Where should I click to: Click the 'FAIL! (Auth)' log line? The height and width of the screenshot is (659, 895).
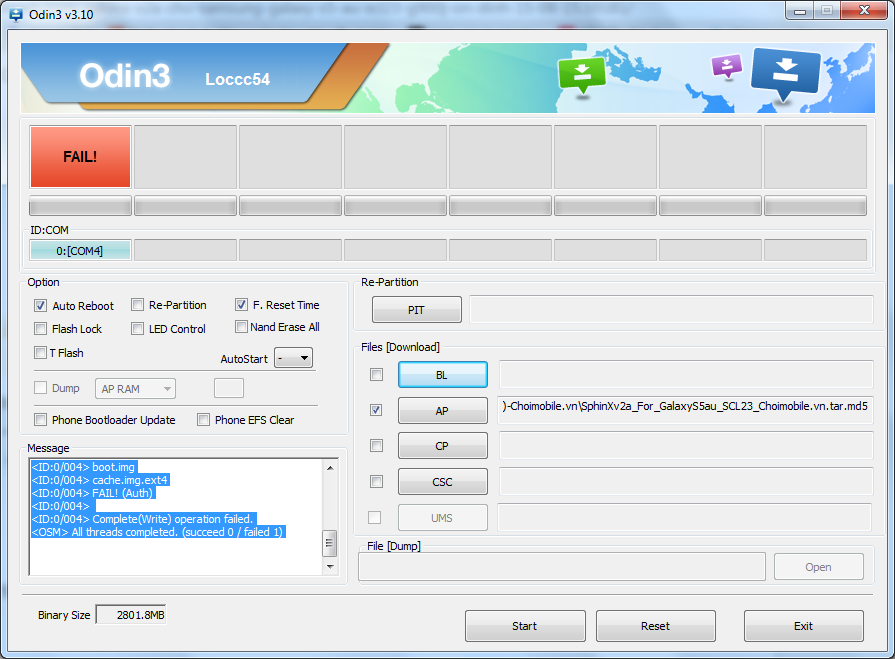click(93, 493)
